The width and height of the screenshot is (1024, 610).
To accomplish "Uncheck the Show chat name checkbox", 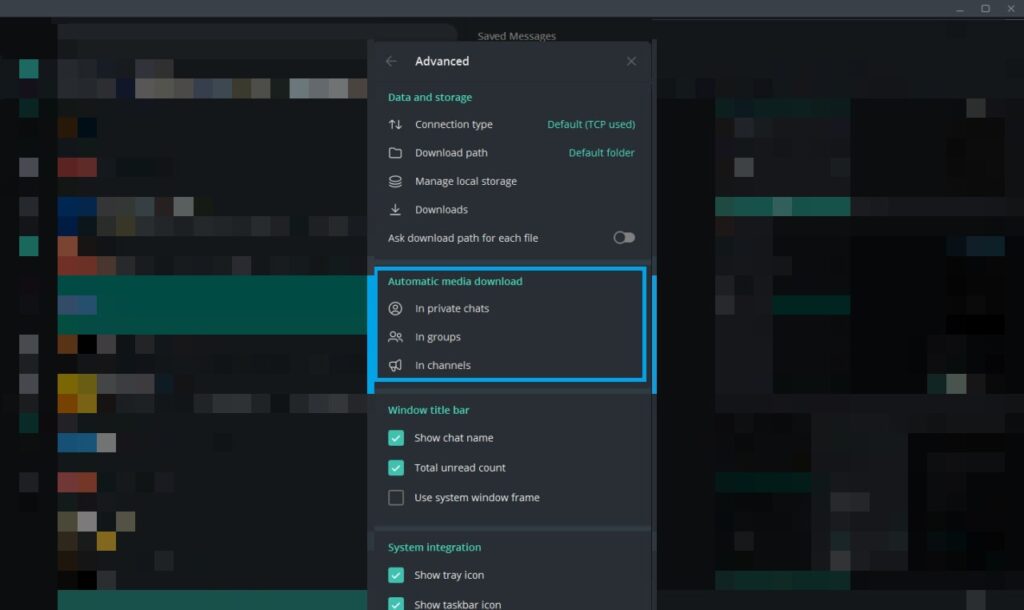I will point(396,438).
